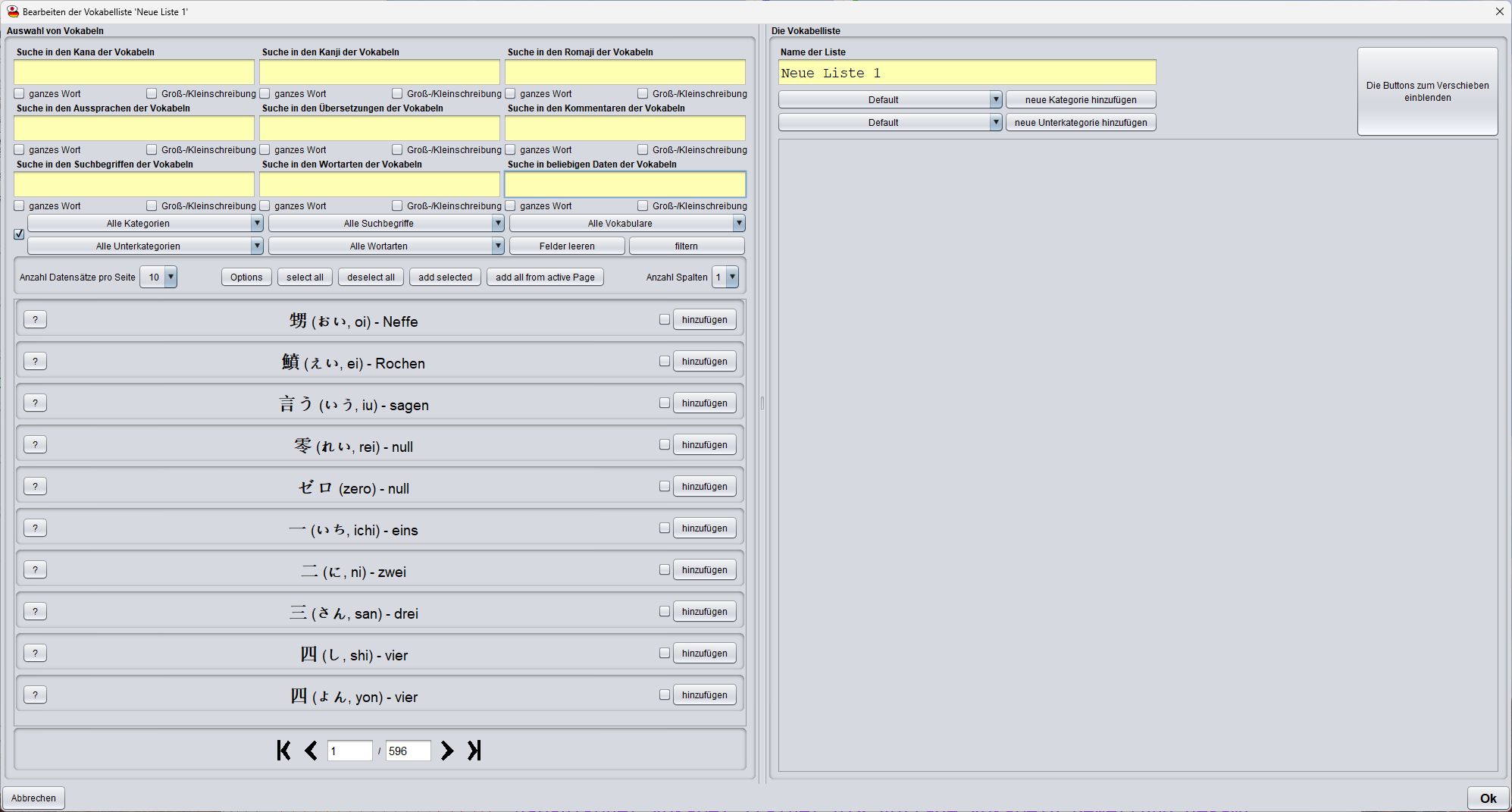The height and width of the screenshot is (812, 1512).
Task: Show info via '?' for ichi - eins
Action: [35, 528]
